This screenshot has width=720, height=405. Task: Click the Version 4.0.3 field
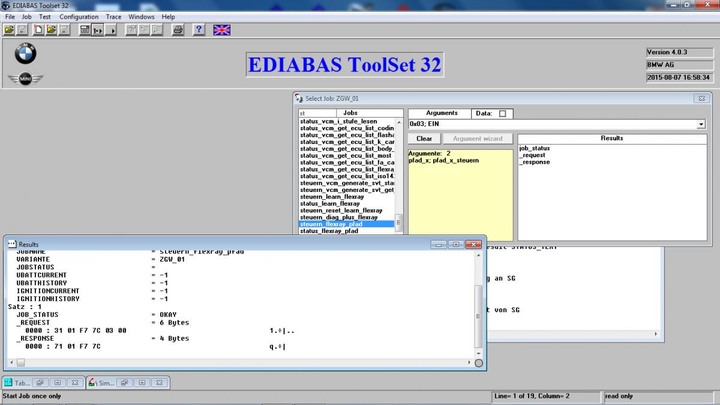[680, 52]
